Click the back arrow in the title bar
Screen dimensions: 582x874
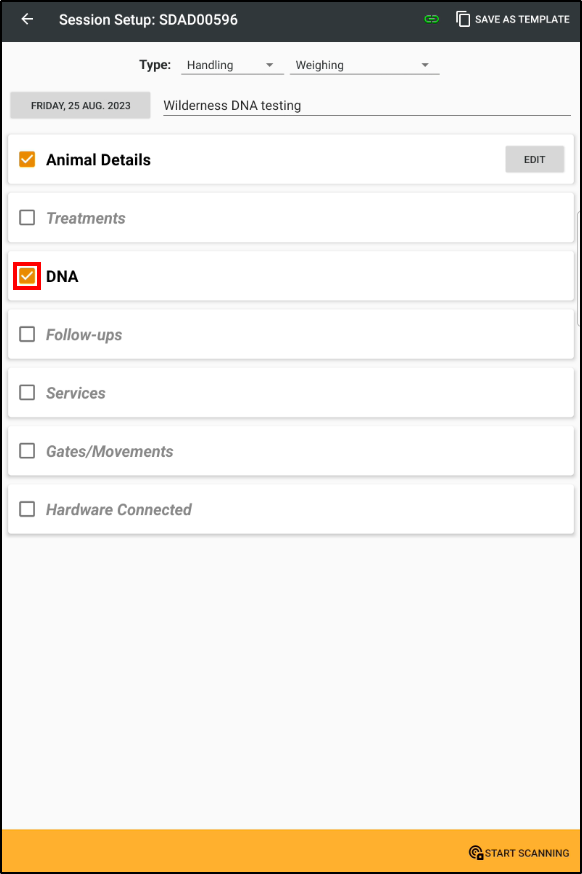(x=26, y=19)
